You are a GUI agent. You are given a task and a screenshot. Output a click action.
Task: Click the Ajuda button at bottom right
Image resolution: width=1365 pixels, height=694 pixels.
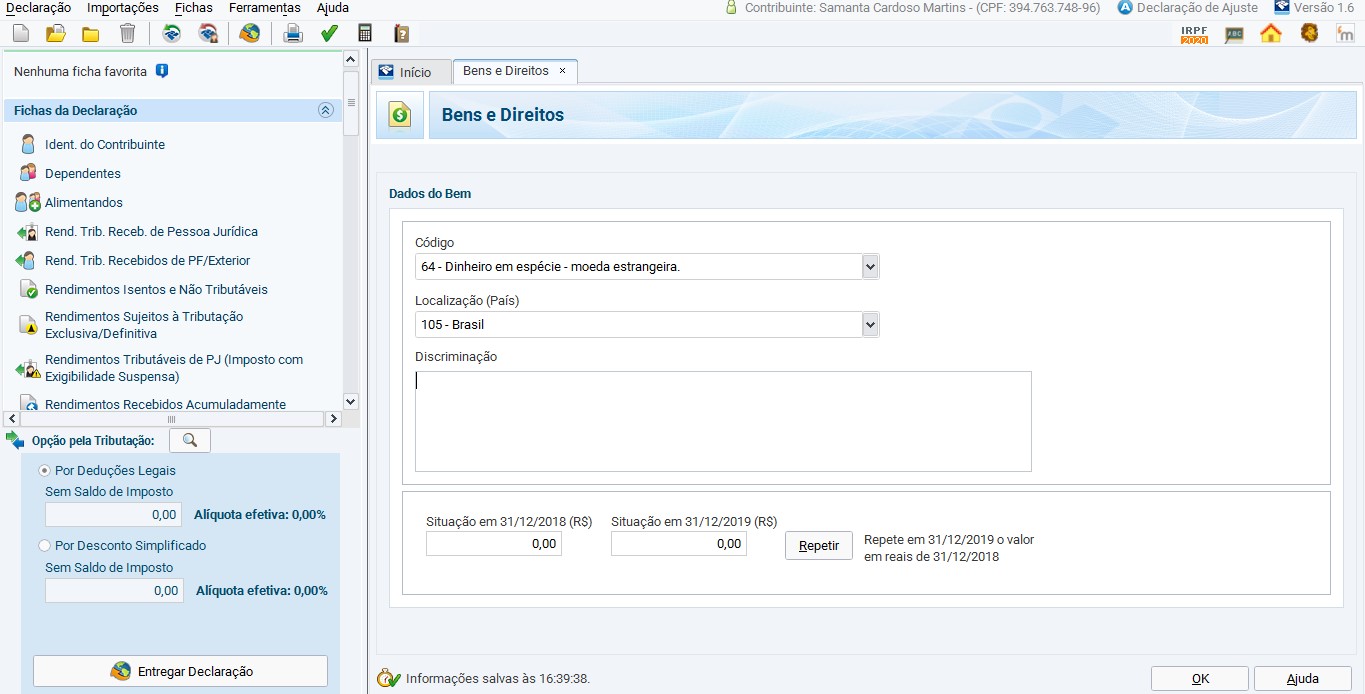click(x=1302, y=679)
